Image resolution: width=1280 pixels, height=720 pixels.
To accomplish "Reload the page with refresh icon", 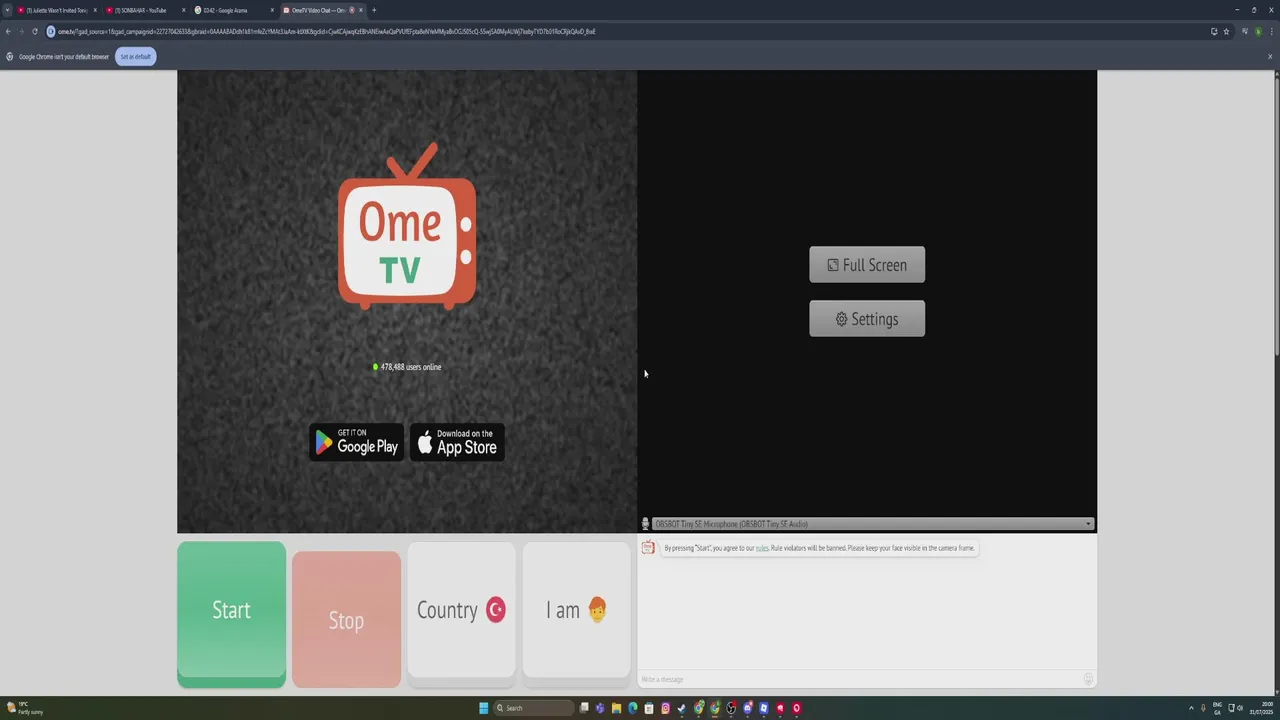I will click(35, 31).
